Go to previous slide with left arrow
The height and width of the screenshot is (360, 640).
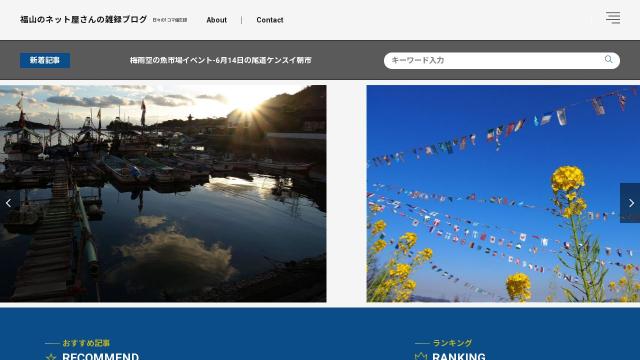9,203
